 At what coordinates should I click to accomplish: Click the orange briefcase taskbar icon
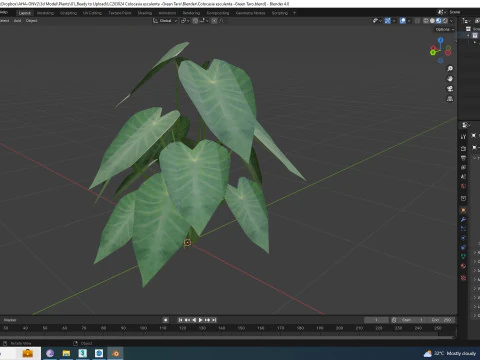pos(27,353)
